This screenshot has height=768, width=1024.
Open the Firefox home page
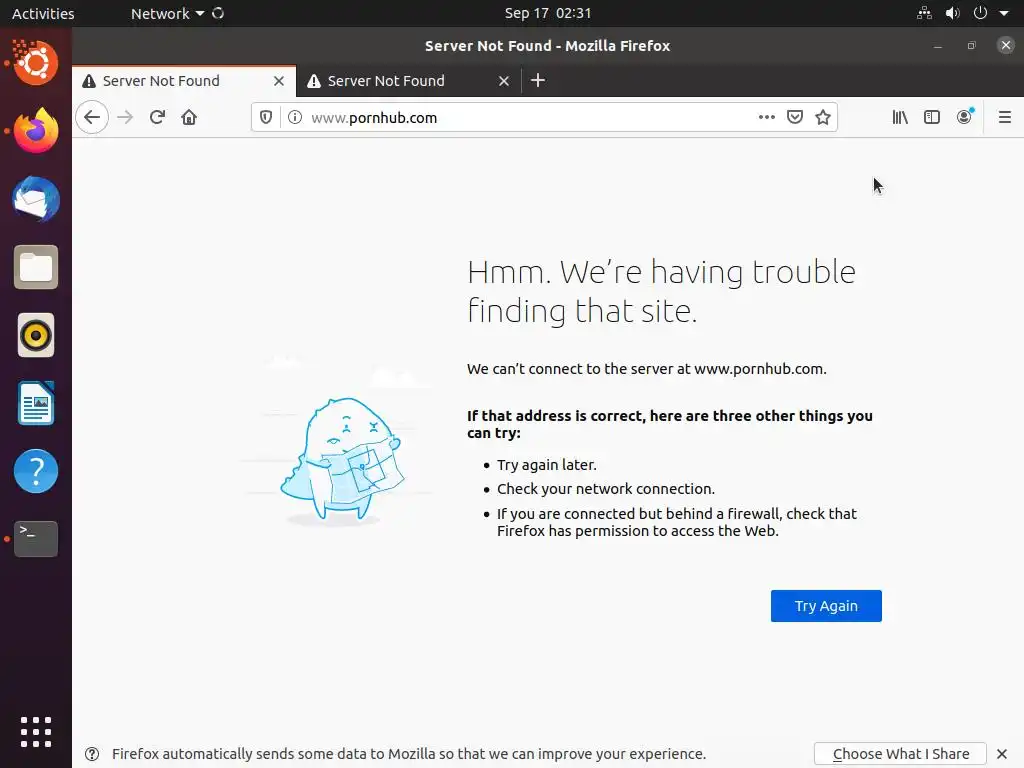(x=189, y=118)
